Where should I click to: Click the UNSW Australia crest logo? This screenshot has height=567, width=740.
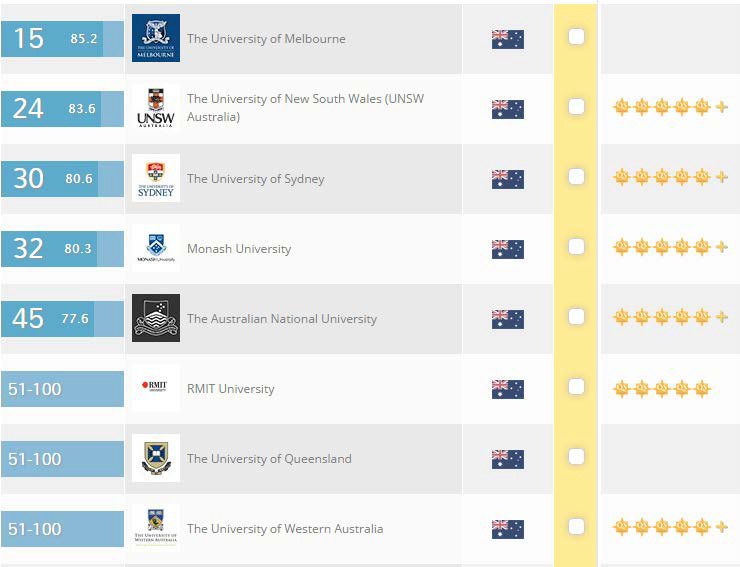click(x=156, y=108)
